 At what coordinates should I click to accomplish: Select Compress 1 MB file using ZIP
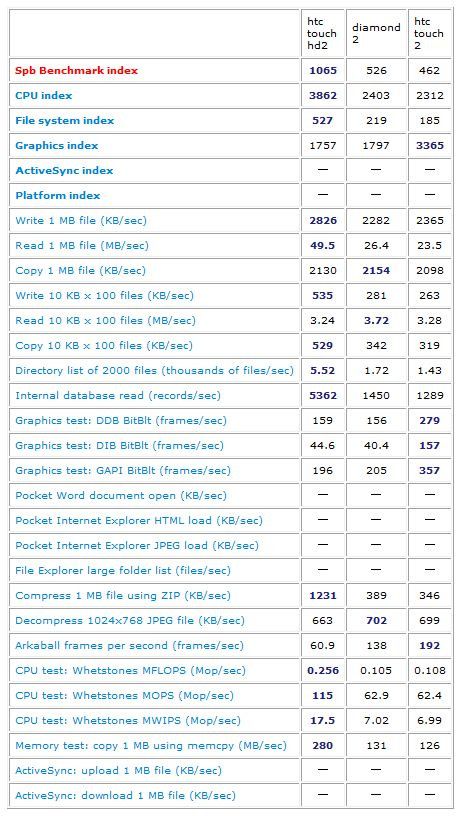tap(123, 595)
